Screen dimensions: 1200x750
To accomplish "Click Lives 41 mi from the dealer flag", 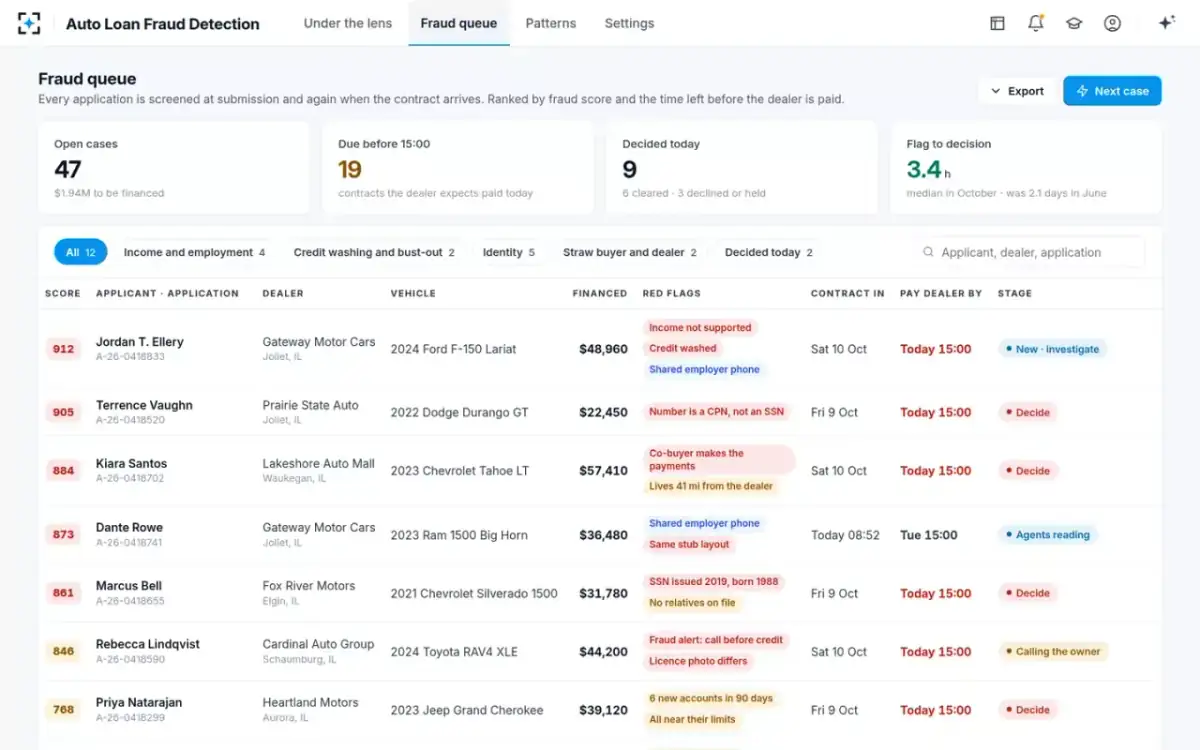I will point(711,486).
